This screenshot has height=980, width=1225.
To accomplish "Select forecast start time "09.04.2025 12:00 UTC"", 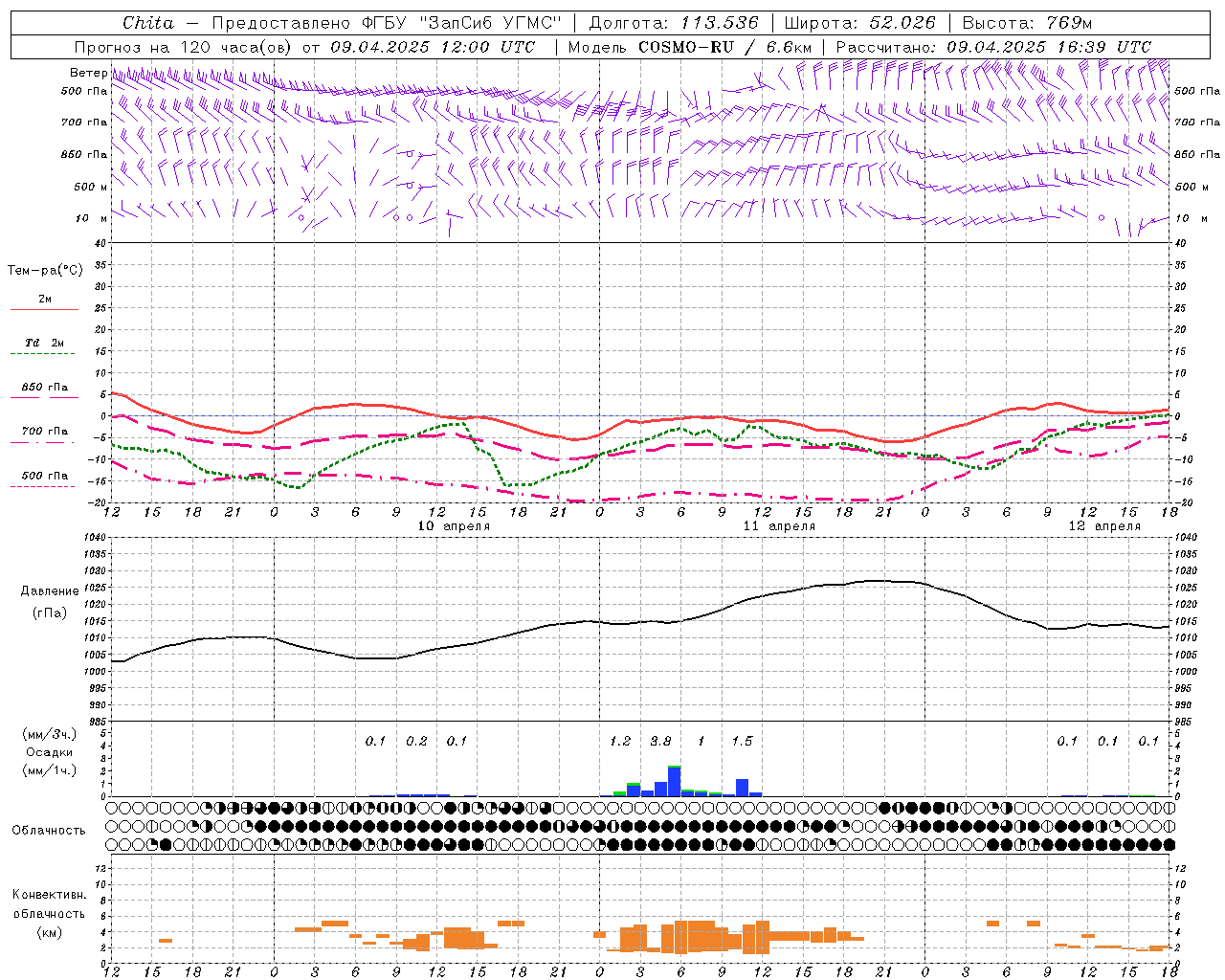I will tap(433, 47).
